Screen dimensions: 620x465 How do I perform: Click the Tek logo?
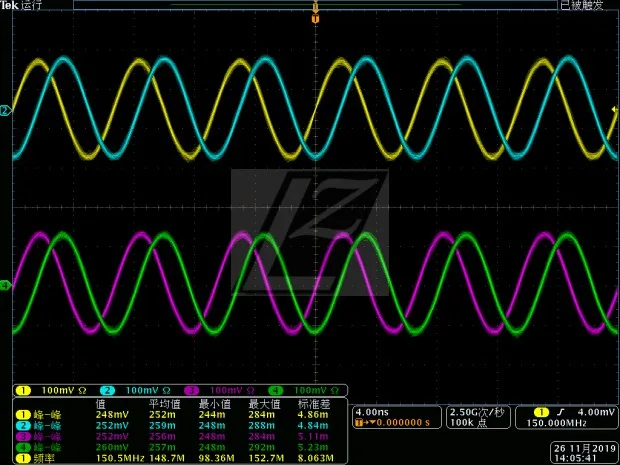pos(9,5)
